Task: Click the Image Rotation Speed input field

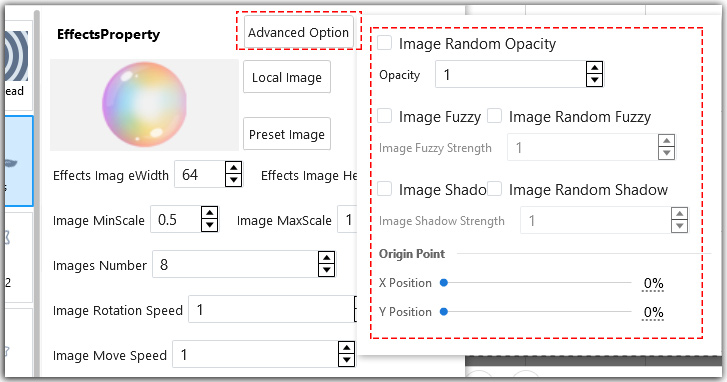Action: point(272,309)
